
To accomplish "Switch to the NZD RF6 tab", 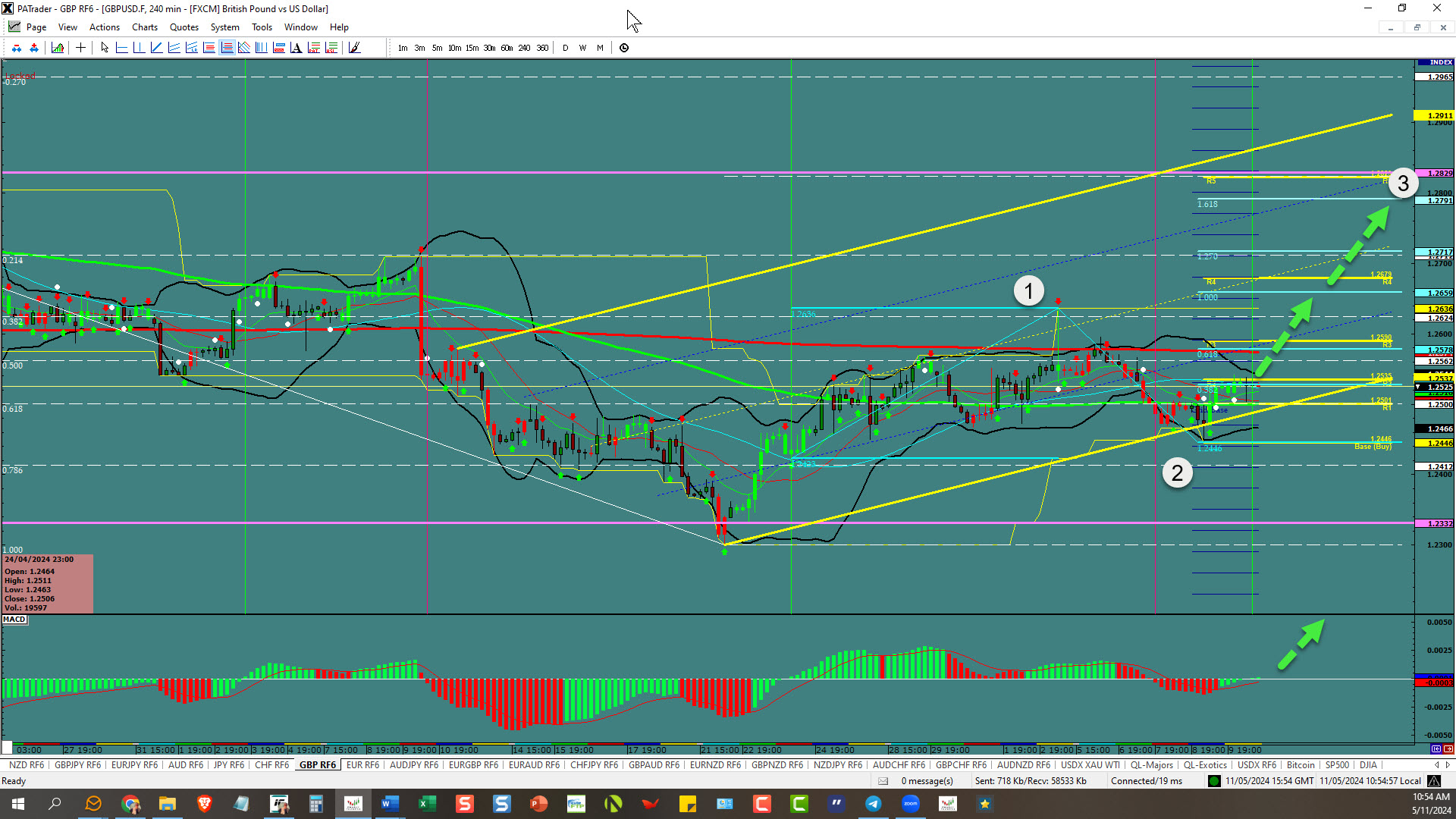I will [x=27, y=765].
